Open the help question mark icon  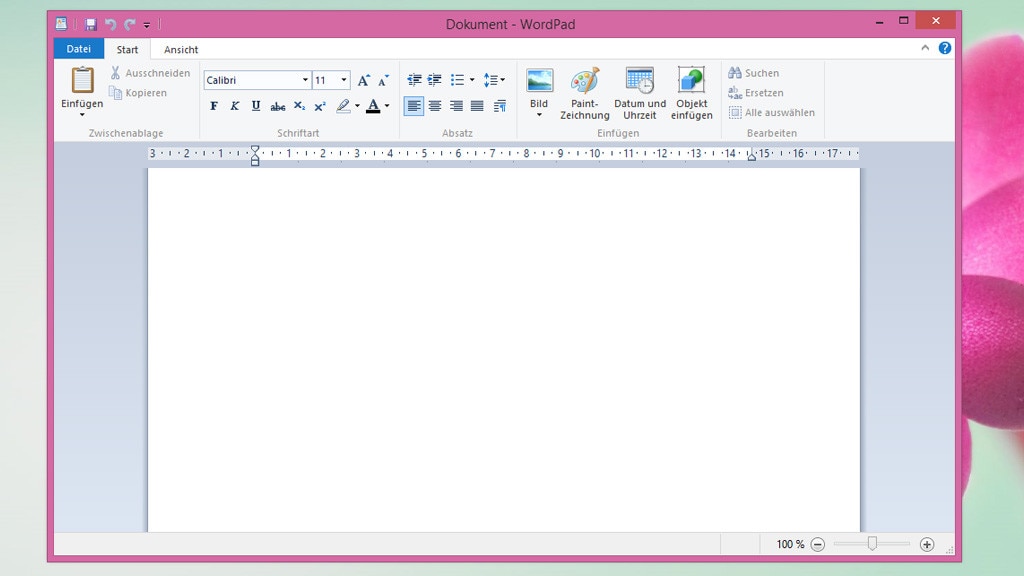[945, 48]
